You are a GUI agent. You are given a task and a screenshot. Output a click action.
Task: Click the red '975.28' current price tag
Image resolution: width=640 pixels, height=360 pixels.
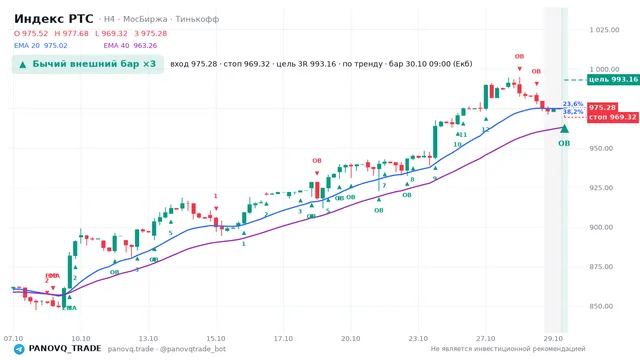click(x=602, y=107)
